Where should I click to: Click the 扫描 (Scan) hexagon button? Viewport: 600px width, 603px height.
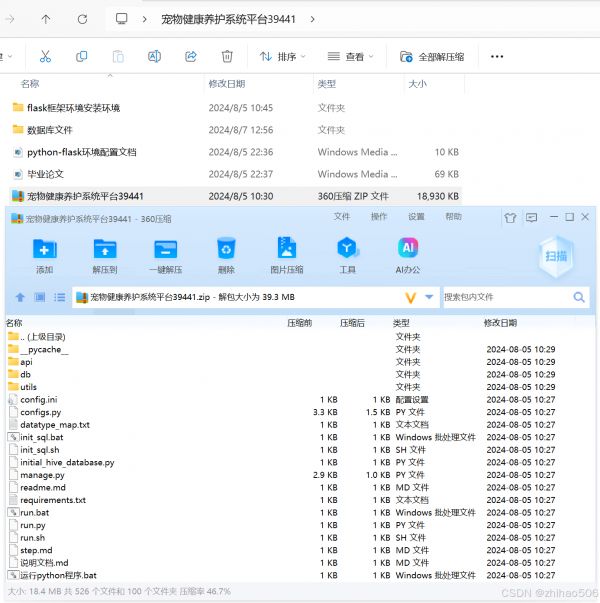(556, 256)
